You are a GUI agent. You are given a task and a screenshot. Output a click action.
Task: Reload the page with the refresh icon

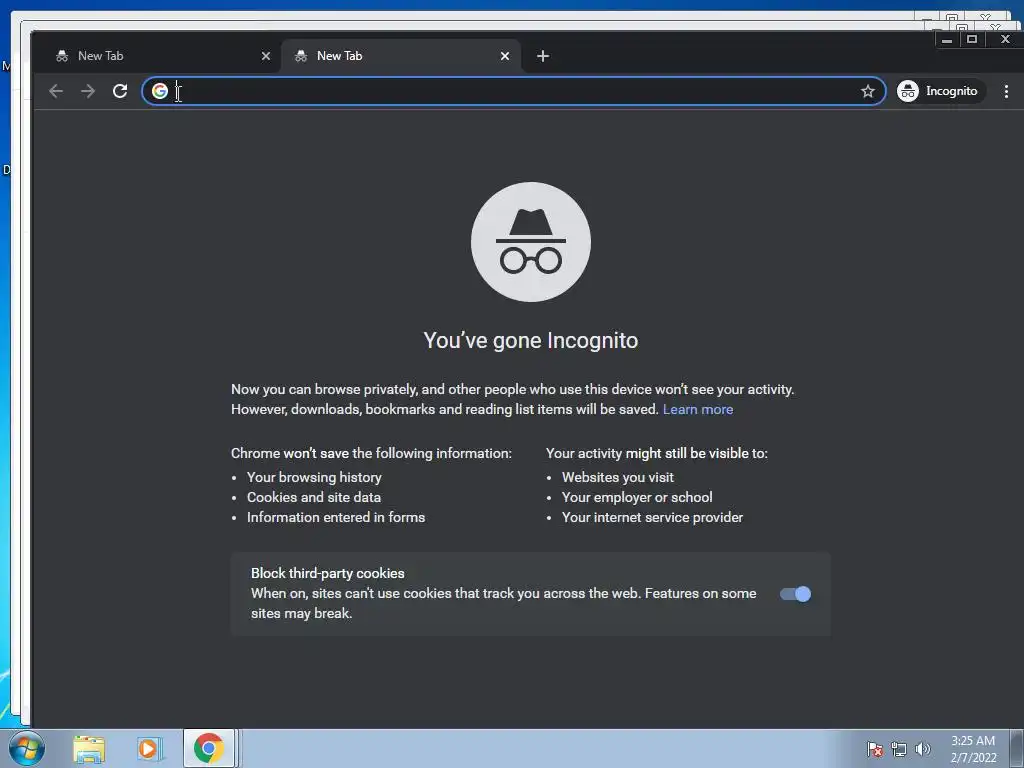click(x=120, y=91)
